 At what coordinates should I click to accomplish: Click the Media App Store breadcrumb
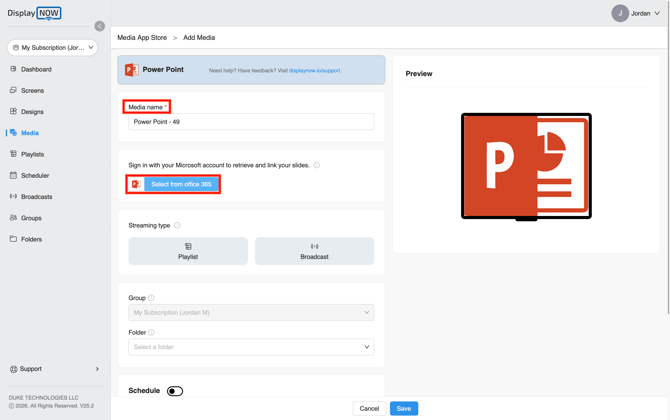tap(142, 38)
